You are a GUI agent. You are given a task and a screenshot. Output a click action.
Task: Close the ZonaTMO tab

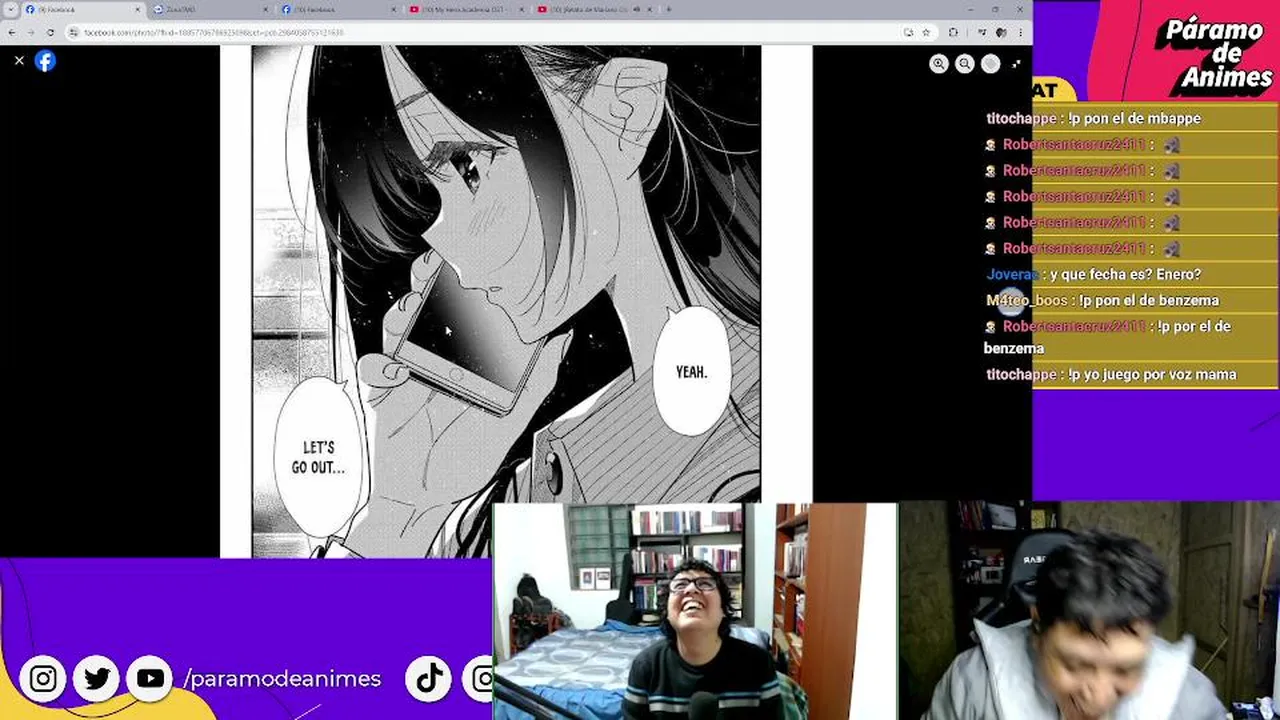click(x=265, y=9)
